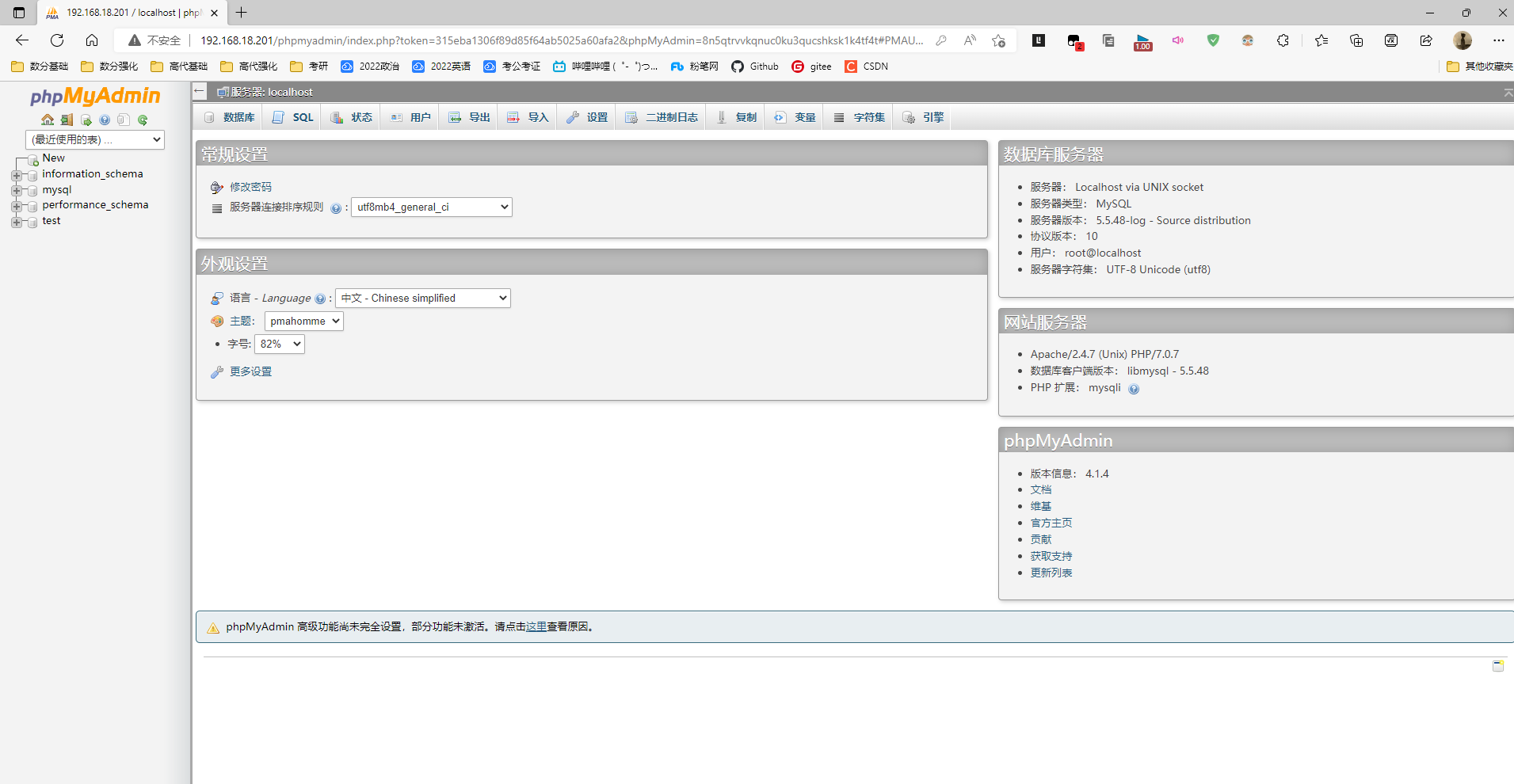Open the query window database icon
This screenshot has width=1514, height=784.
click(86, 120)
